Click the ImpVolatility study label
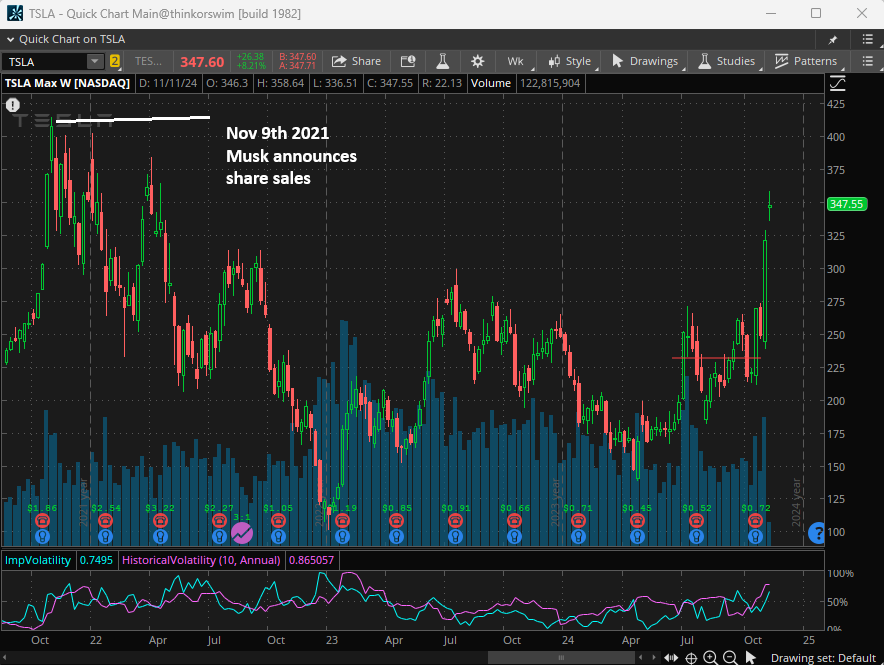This screenshot has height=665, width=884. pyautogui.click(x=38, y=560)
